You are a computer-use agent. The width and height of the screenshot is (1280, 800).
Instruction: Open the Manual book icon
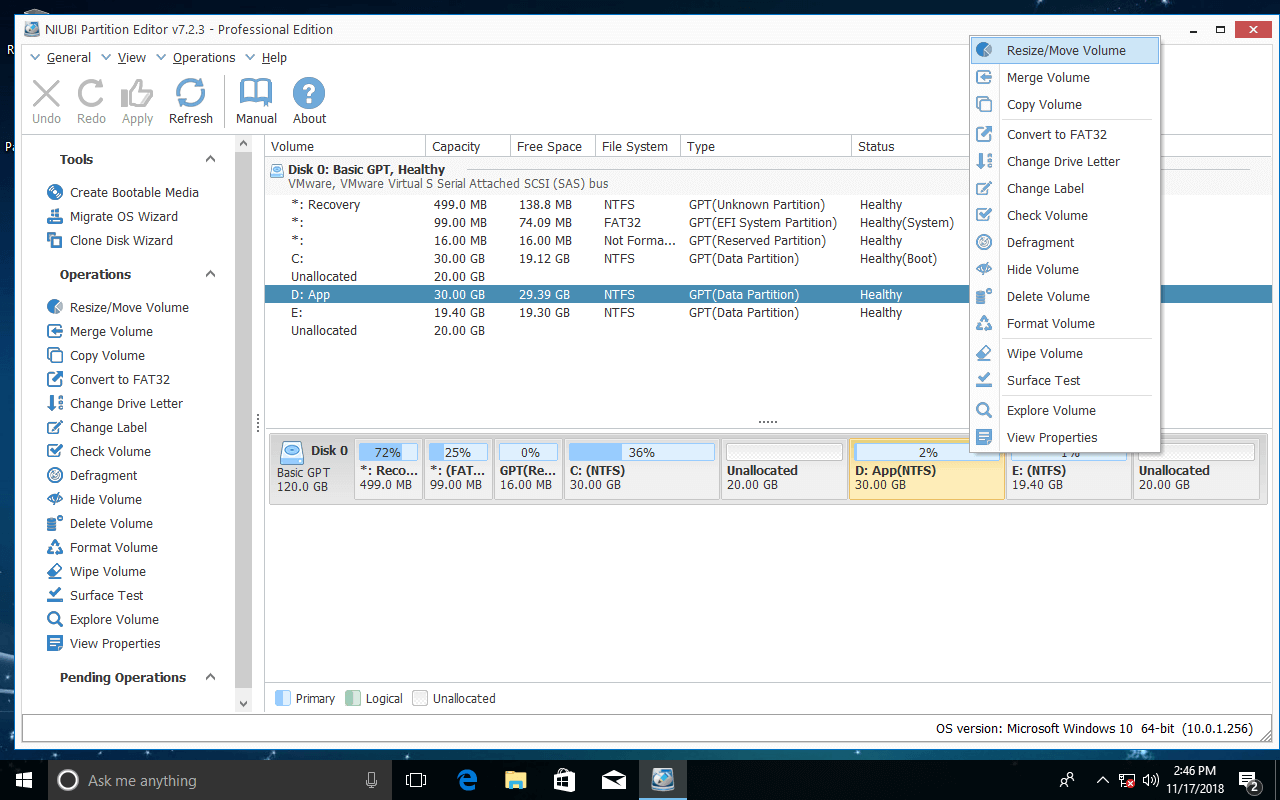(x=256, y=102)
